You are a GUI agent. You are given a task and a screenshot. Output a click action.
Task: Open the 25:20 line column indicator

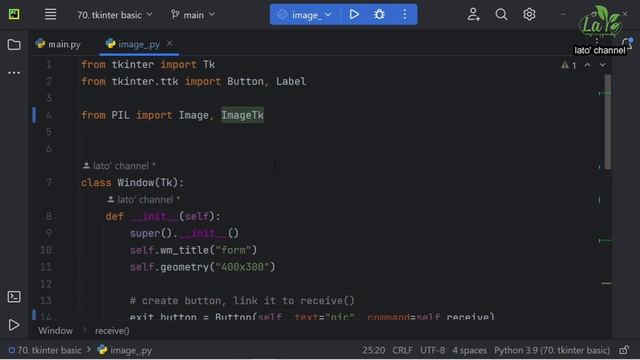click(373, 350)
